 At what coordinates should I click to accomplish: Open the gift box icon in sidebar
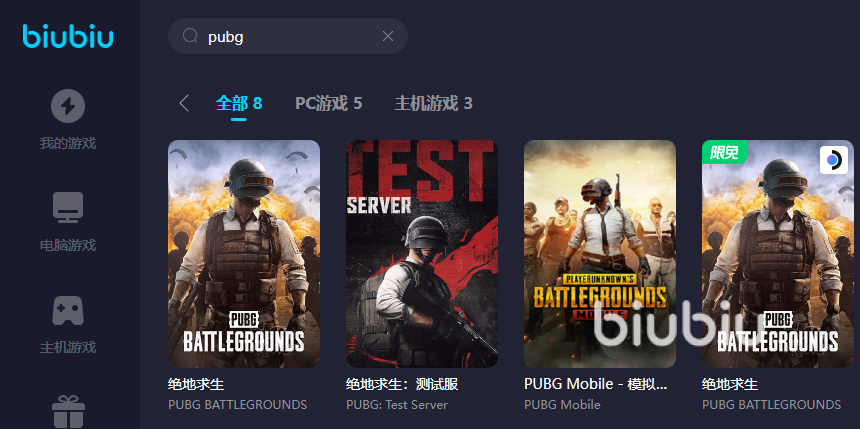click(68, 411)
